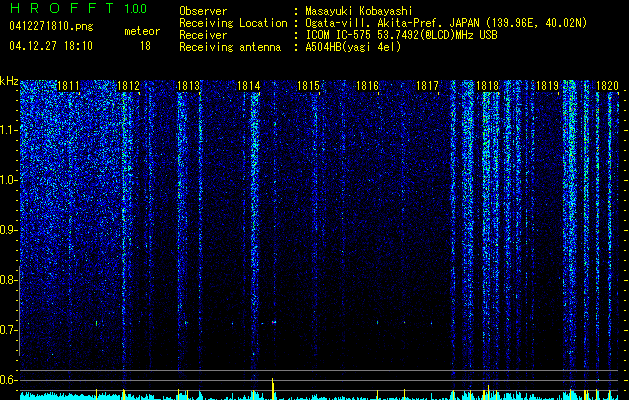Click the 1818 time marker
This screenshot has height=400, width=629.
pos(487,86)
